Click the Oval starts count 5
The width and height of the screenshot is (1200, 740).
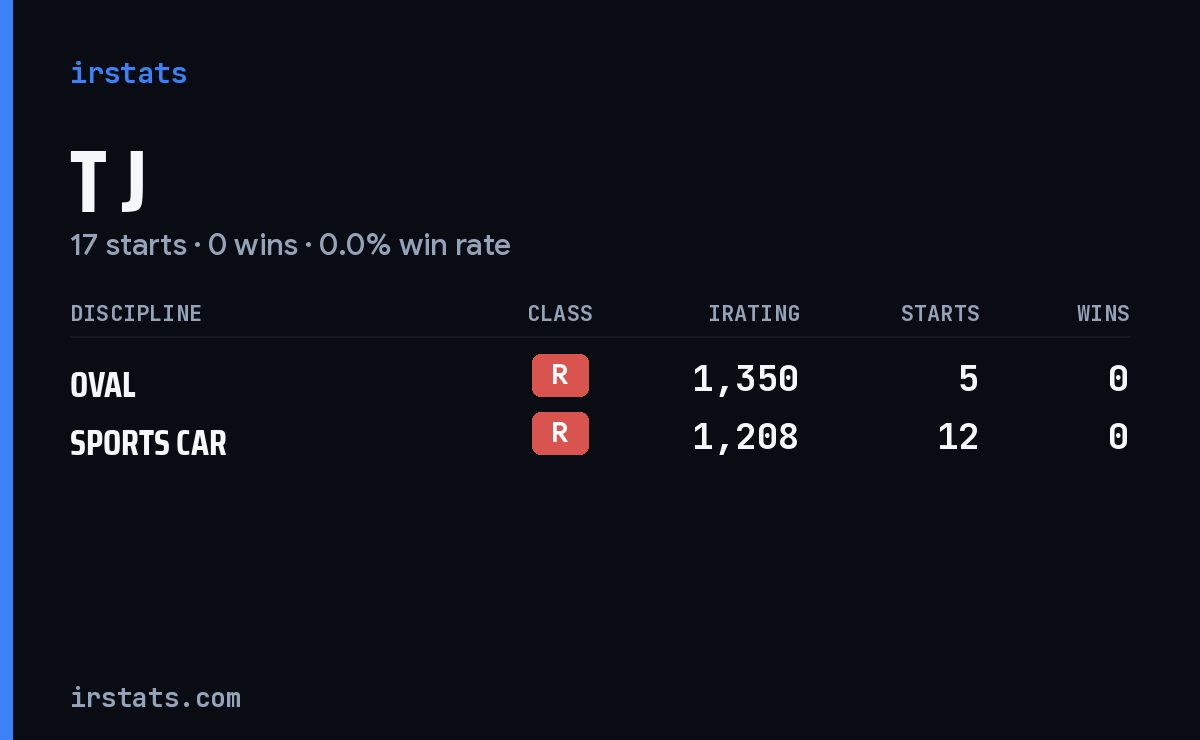(968, 379)
